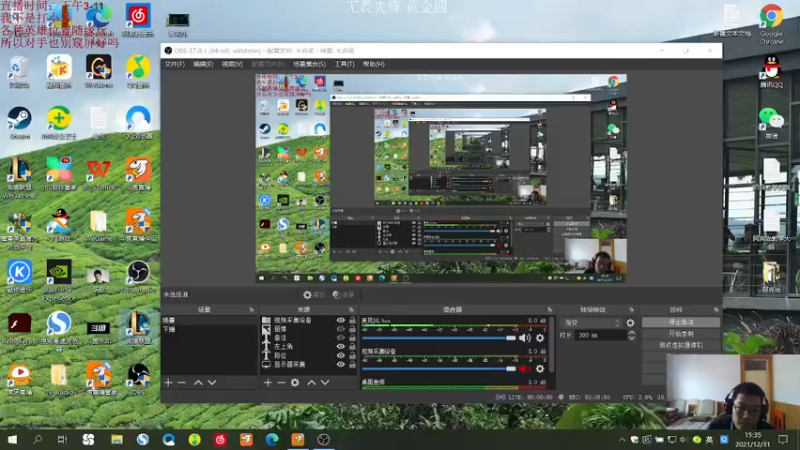Decrease transition duration with down stepper
Image resolution: width=800 pixels, height=450 pixels.
[x=632, y=338]
